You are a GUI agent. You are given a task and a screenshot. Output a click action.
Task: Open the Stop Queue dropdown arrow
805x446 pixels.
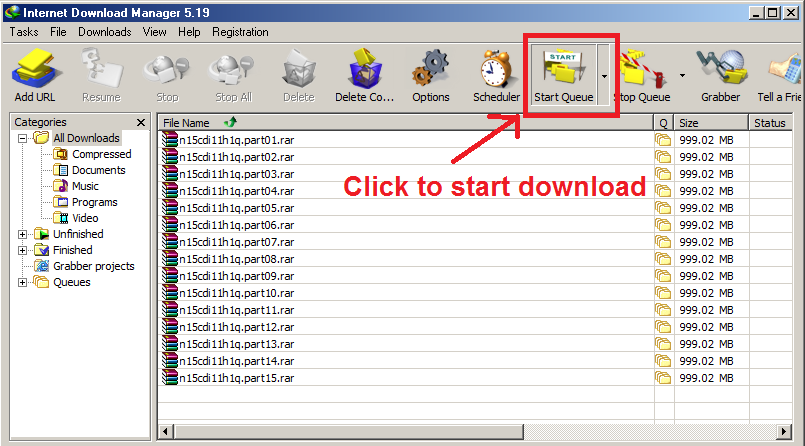(682, 75)
